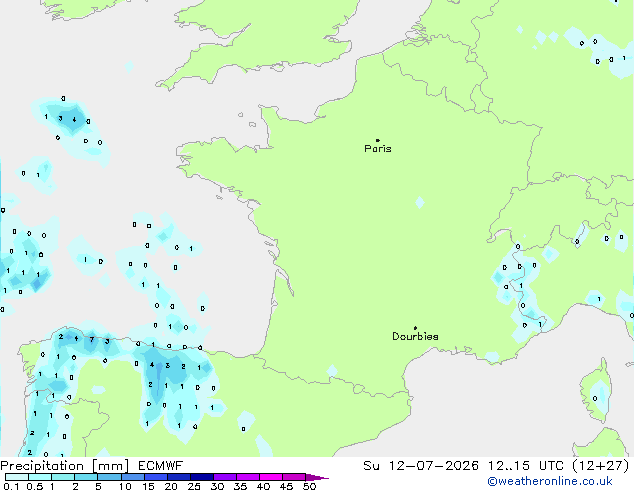The image size is (634, 490).
Task: Select the legend swatch between 40 and 45
Action: (271, 477)
